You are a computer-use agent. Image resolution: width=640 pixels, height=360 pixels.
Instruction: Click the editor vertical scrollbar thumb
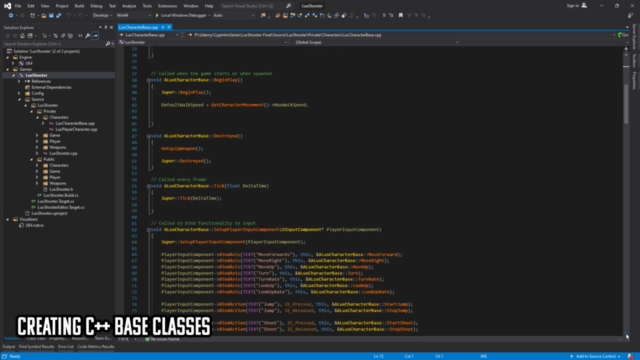coord(626,104)
